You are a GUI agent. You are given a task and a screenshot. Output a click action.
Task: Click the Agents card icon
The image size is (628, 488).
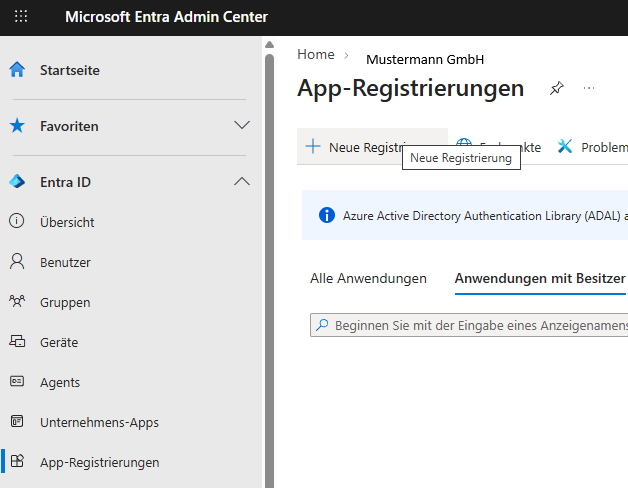click(x=17, y=381)
